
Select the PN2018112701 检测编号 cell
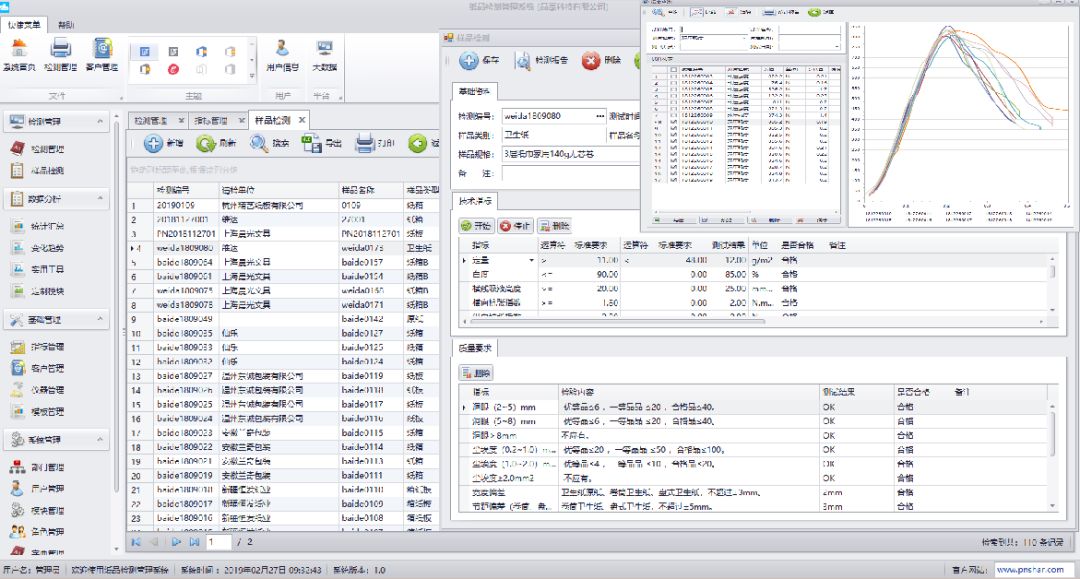[x=185, y=233]
